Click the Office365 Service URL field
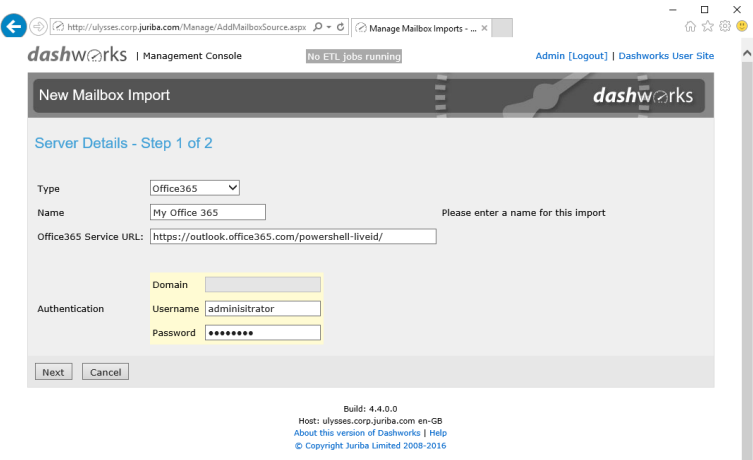Image resolution: width=753 pixels, height=460 pixels. pyautogui.click(x=293, y=236)
